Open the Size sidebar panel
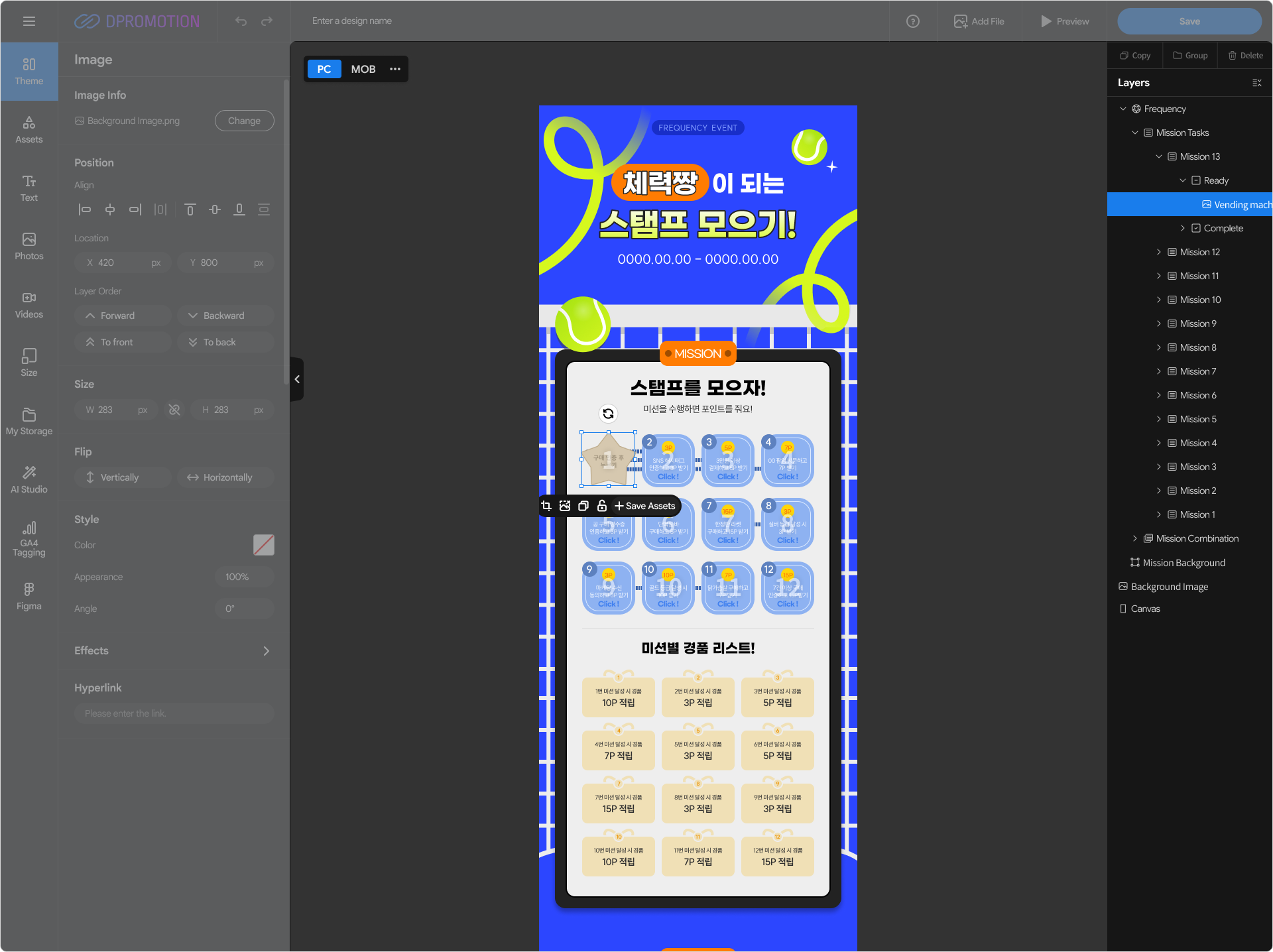The width and height of the screenshot is (1273, 952). click(x=29, y=363)
